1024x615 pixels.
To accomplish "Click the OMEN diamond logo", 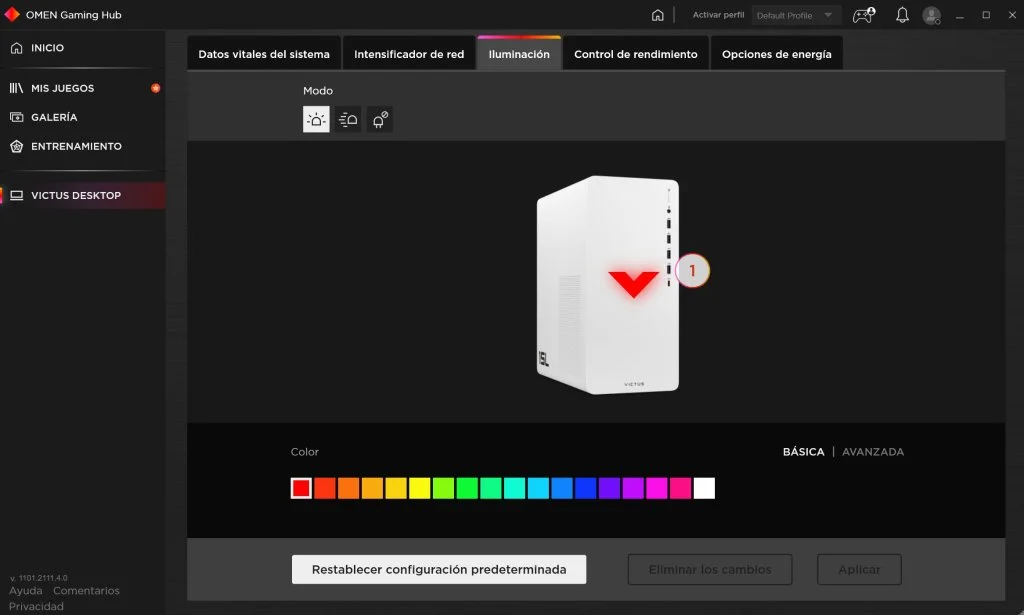I will click(12, 14).
